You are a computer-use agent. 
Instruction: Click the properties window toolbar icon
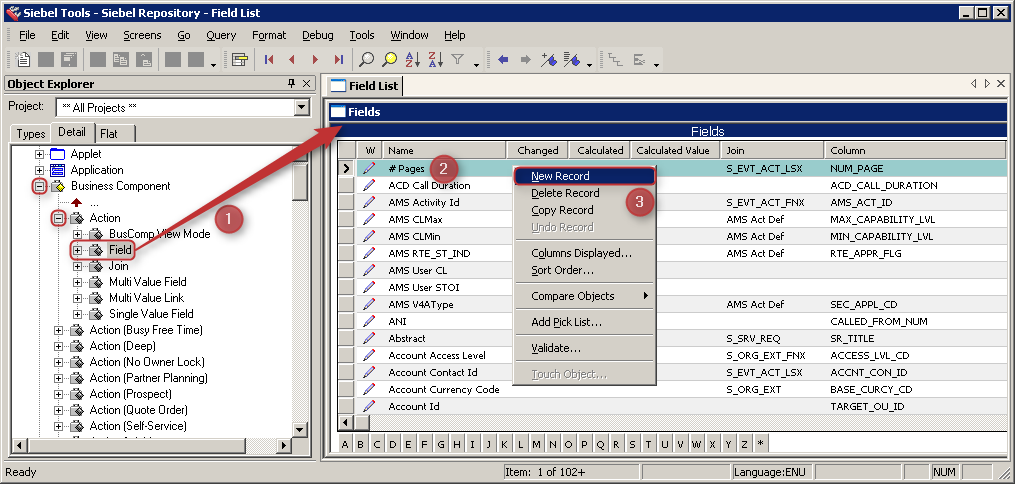(x=240, y=60)
